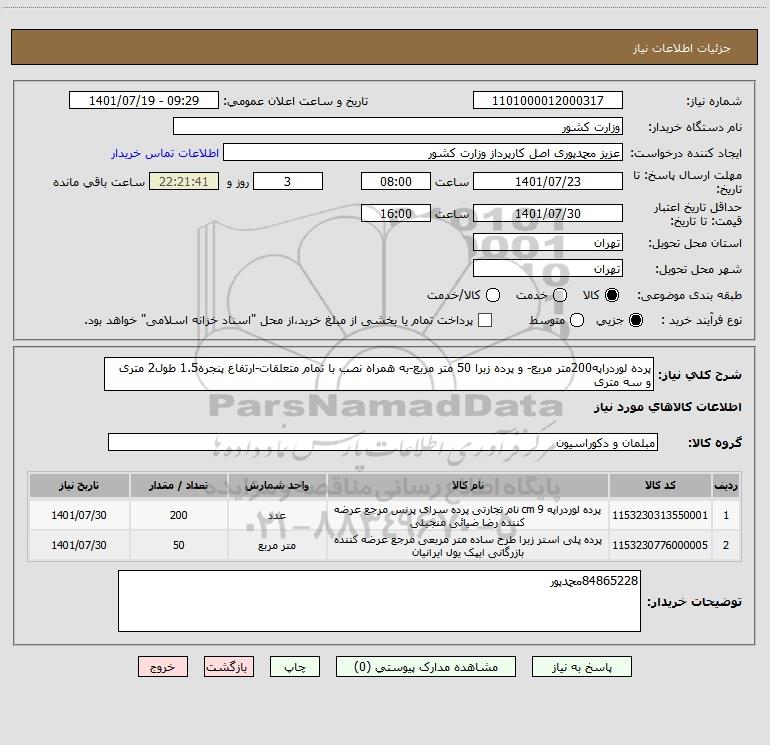Toggle the اسناد خزانه اسلامی payment checkbox

tap(485, 320)
